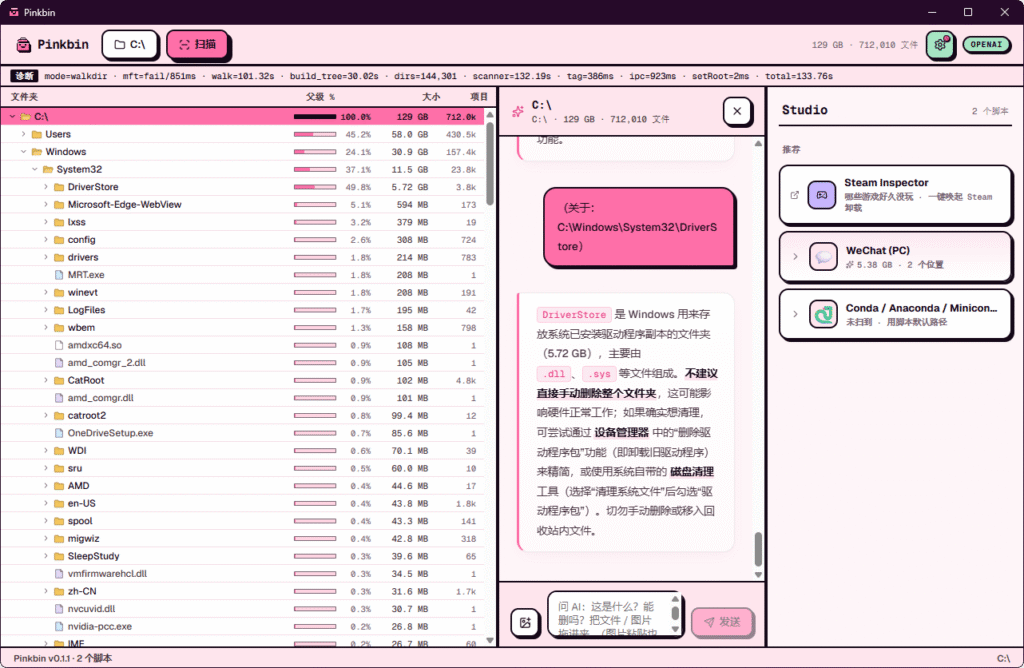Click the Conda snake icon

click(823, 314)
